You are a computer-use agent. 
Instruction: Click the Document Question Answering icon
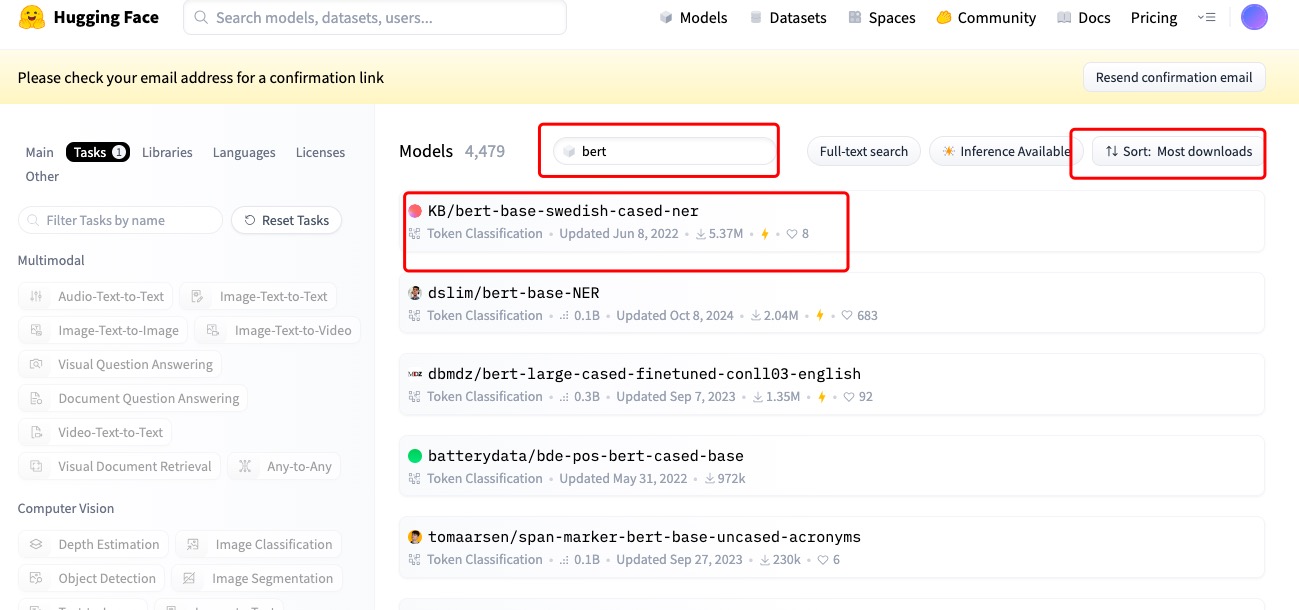coord(36,399)
